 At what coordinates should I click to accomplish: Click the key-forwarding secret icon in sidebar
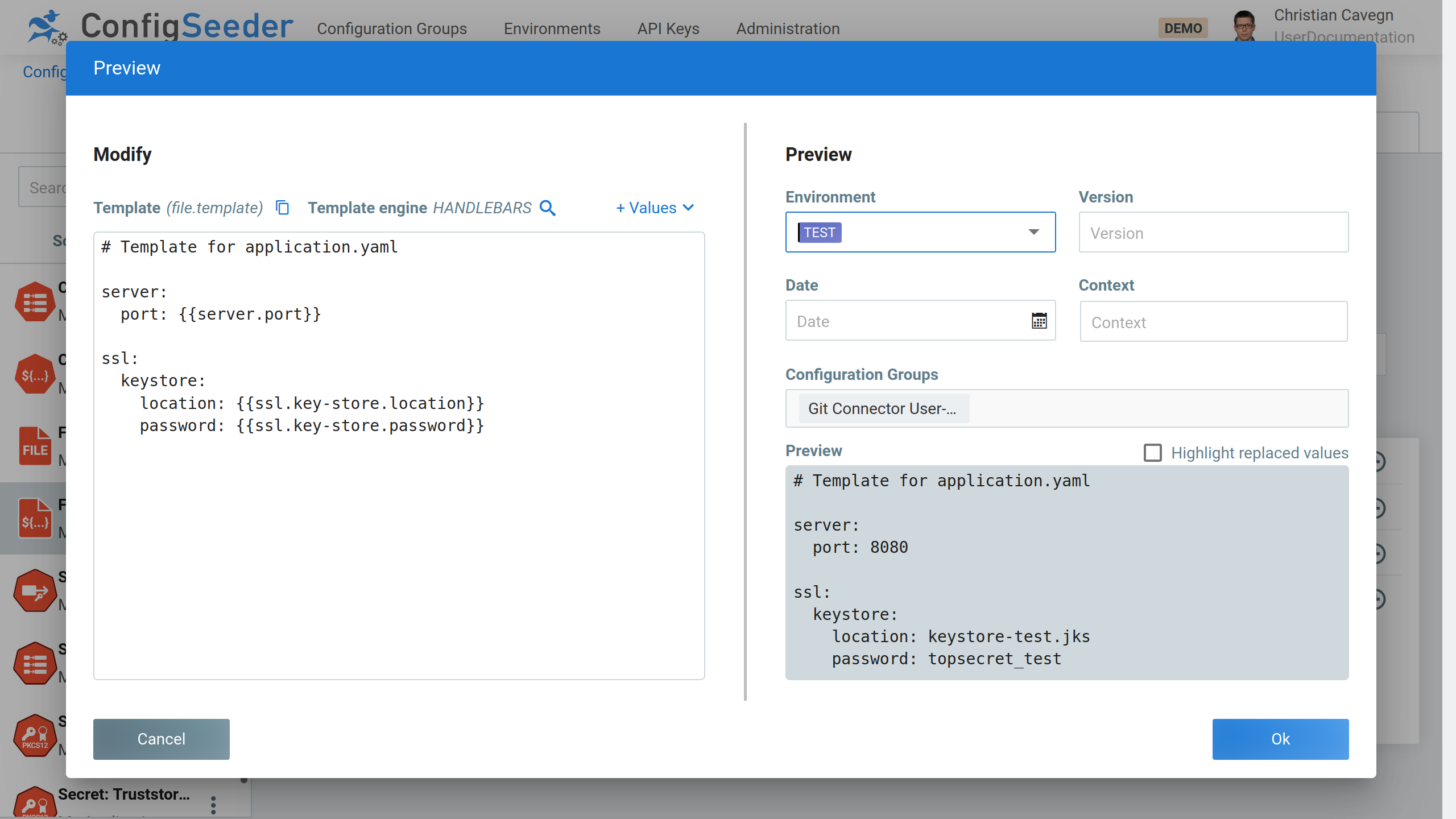pos(35,590)
